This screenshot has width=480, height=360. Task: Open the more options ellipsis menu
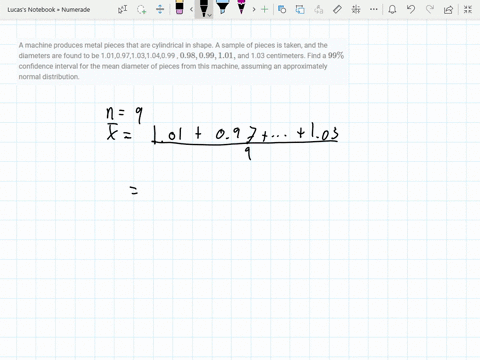click(374, 9)
